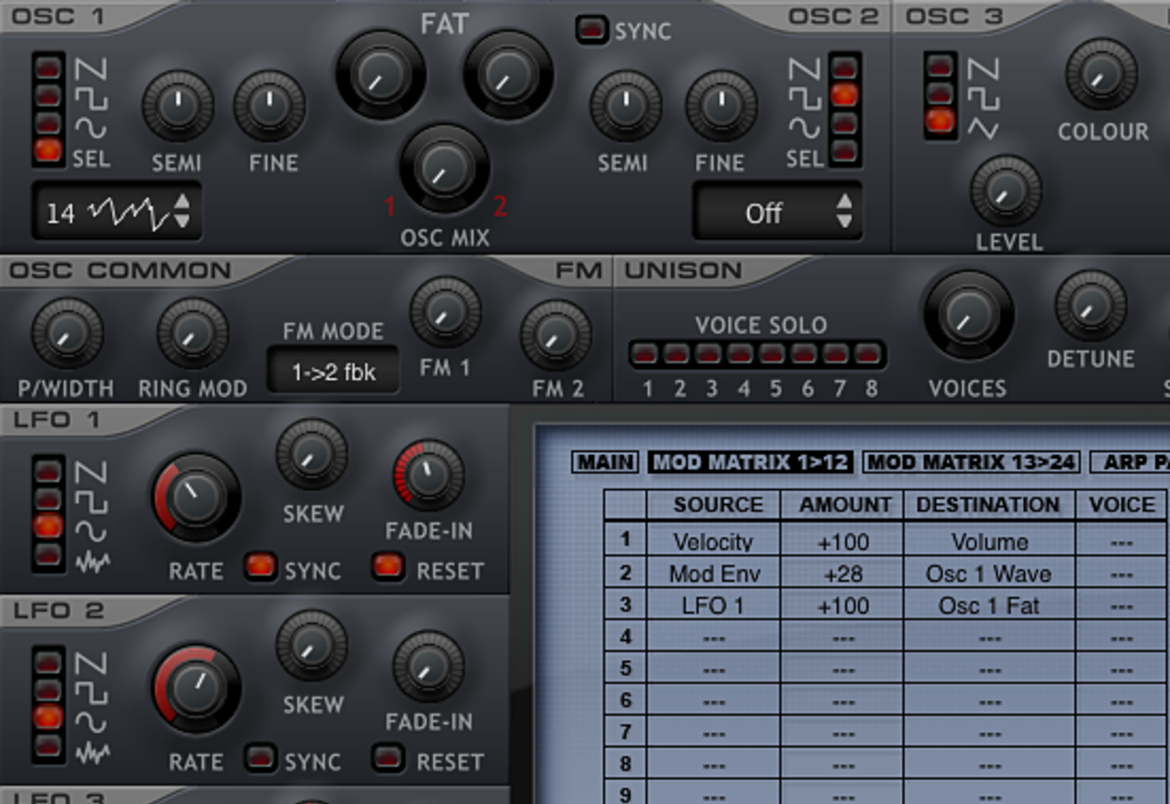Select sawtooth waveform LED on OSC 3
The width and height of the screenshot is (1170, 804).
click(940, 66)
